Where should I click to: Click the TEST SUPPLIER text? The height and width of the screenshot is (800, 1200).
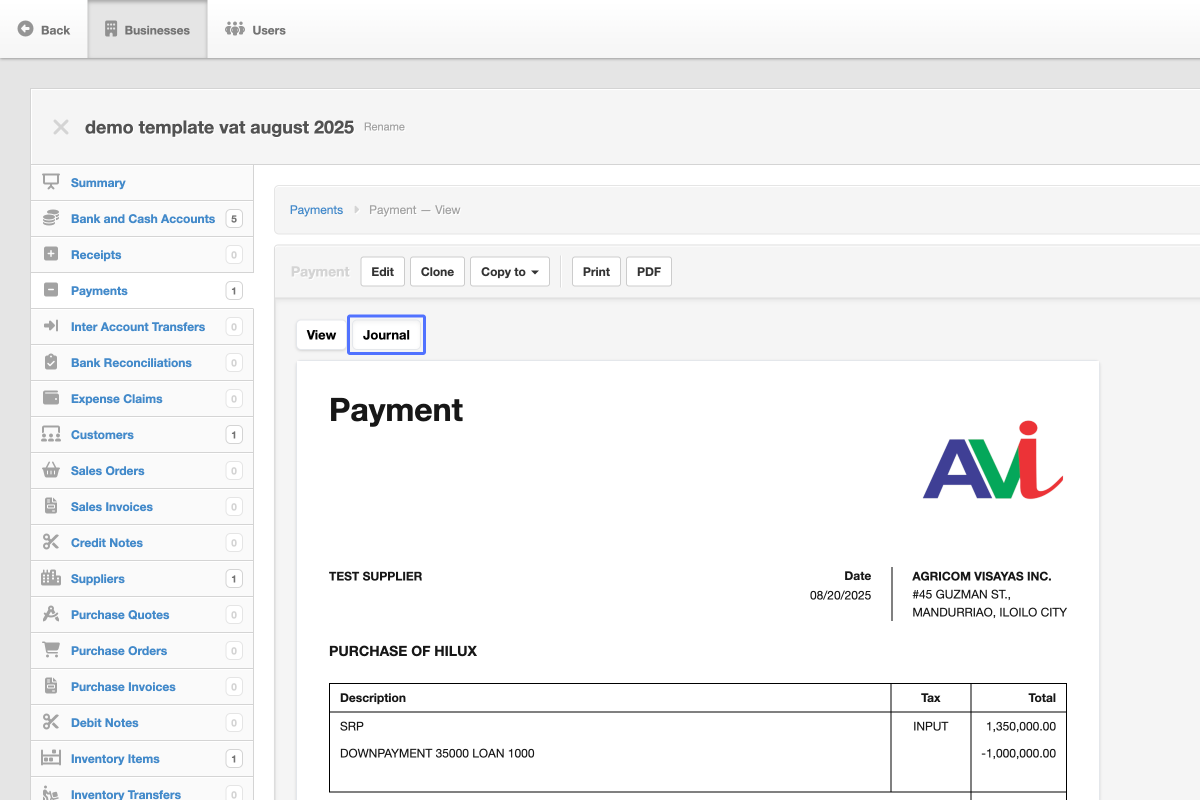point(375,576)
